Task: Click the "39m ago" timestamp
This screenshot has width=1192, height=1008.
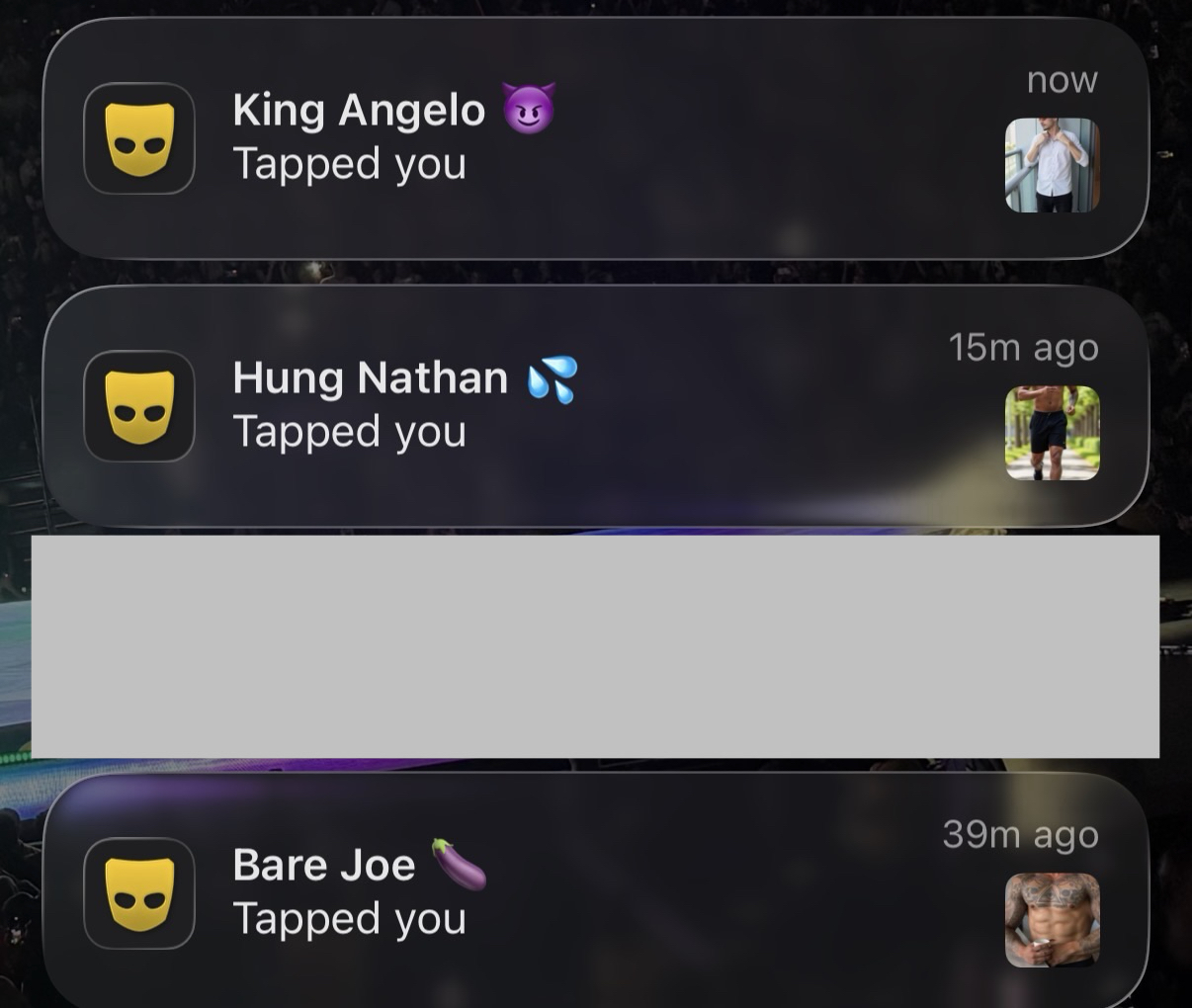Action: pyautogui.click(x=1020, y=834)
